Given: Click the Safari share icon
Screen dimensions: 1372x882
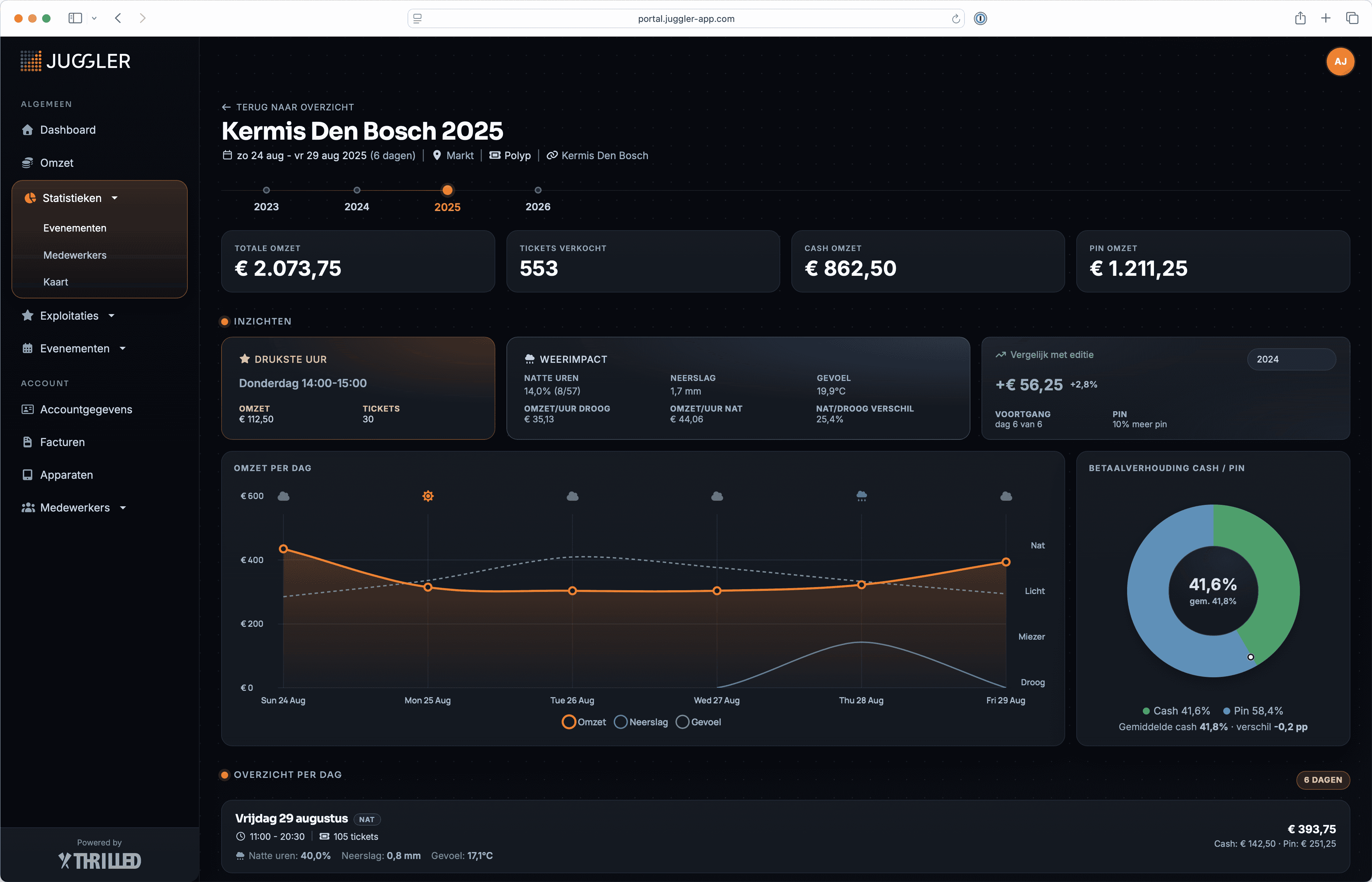Looking at the screenshot, I should click(1300, 18).
